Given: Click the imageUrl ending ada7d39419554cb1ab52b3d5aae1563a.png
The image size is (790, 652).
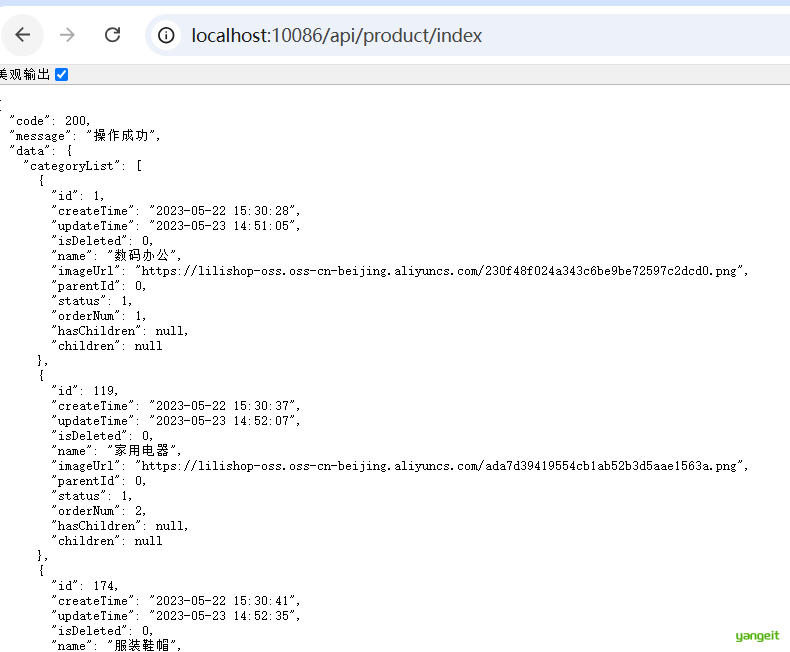Looking at the screenshot, I should pyautogui.click(x=439, y=466).
